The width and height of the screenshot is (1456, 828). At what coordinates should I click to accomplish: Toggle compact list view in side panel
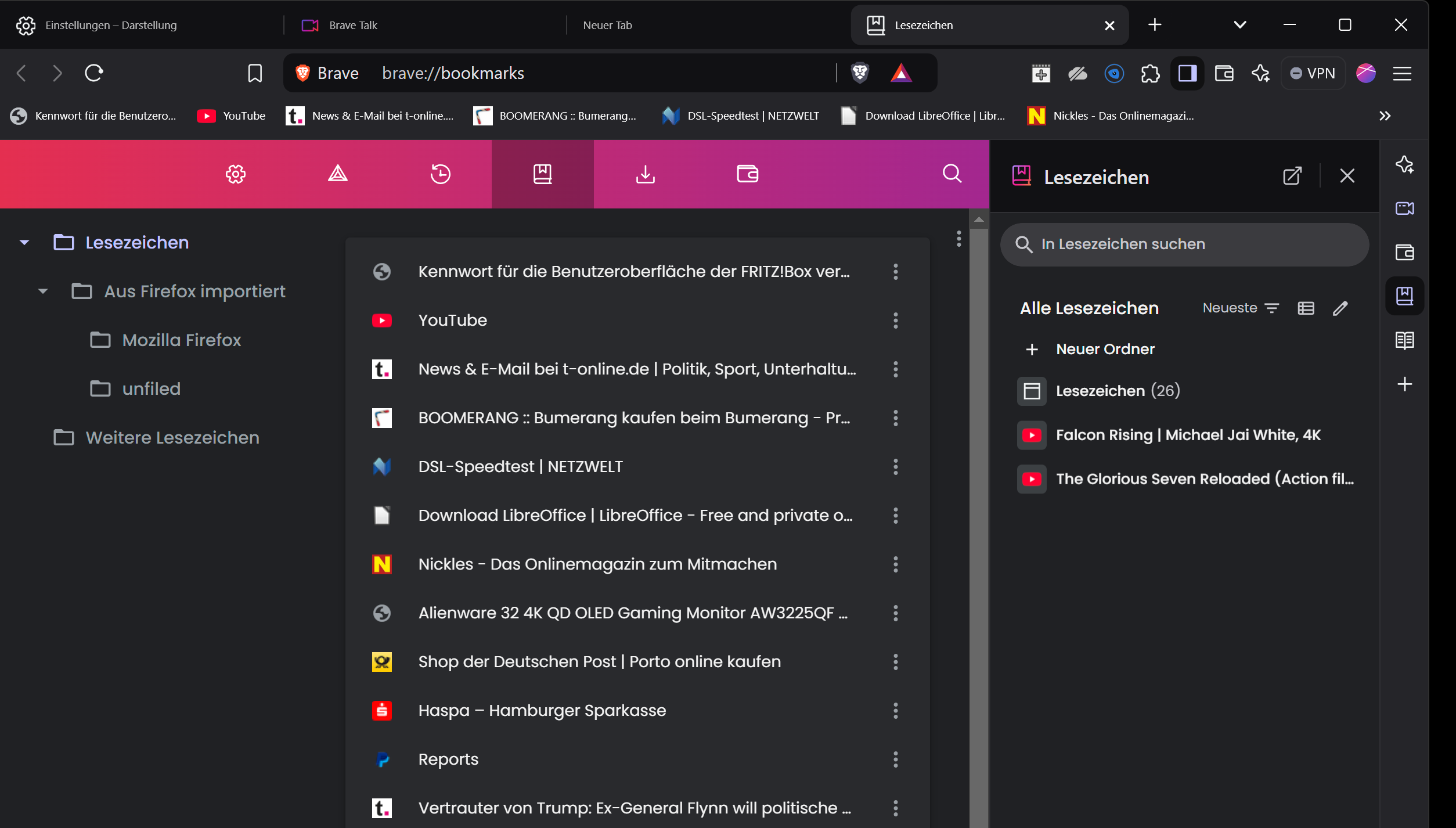[x=1306, y=308]
